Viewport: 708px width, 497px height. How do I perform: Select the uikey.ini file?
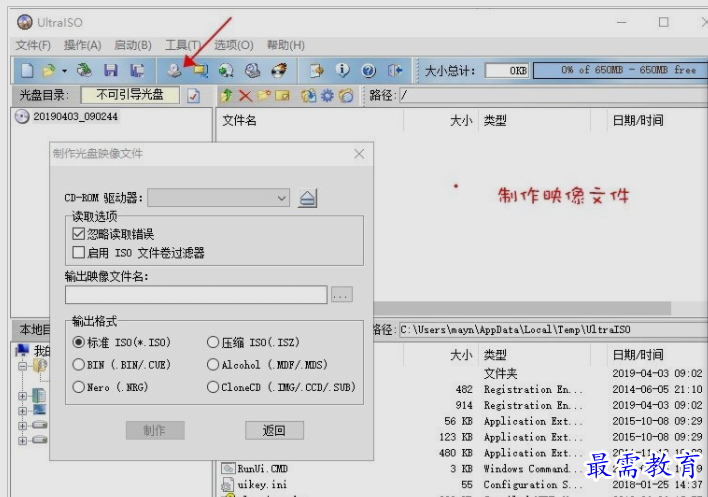pos(262,484)
